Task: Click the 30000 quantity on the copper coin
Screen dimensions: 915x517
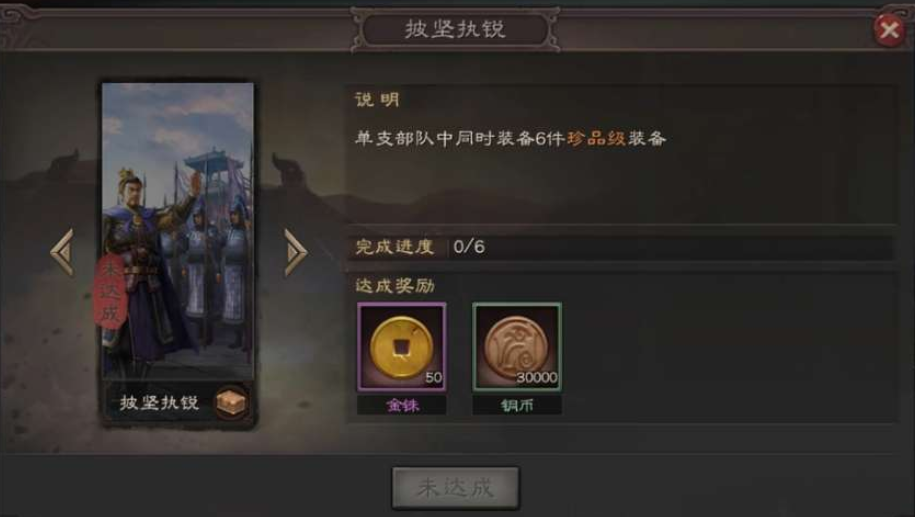Action: coord(537,378)
